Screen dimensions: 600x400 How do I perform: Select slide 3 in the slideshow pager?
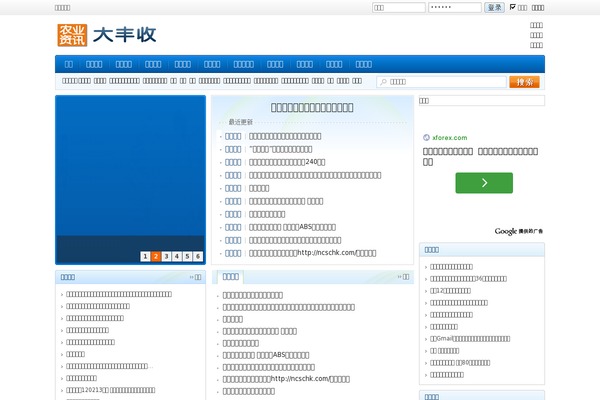tap(166, 256)
